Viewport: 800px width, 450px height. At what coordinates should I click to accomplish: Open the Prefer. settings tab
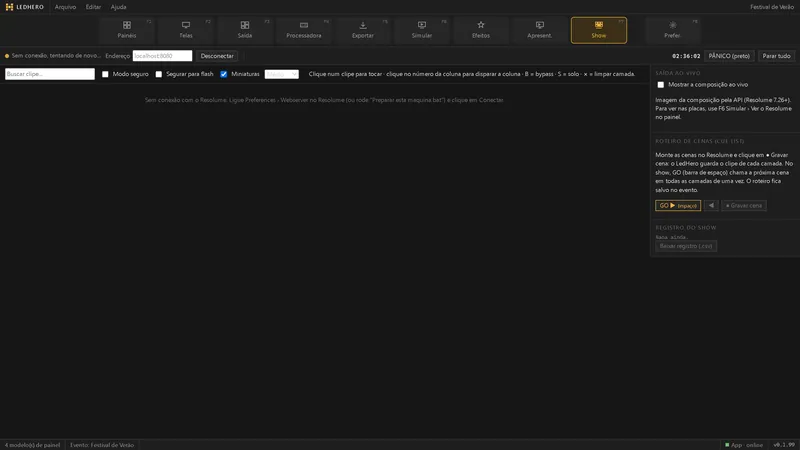[x=672, y=30]
